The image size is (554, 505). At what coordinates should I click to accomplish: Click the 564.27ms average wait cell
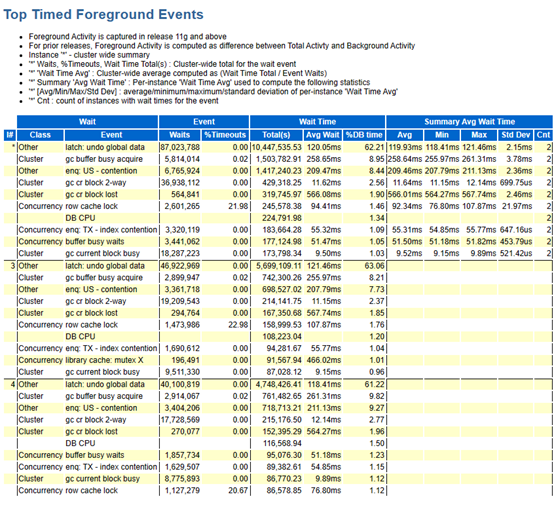[x=323, y=431]
